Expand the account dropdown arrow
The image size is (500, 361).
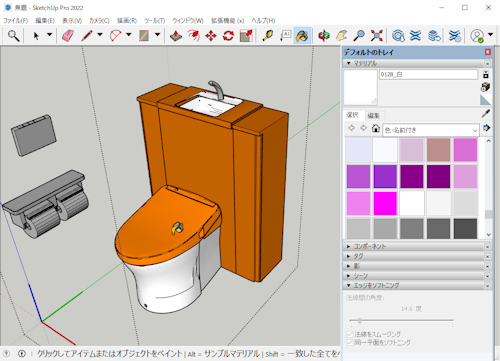click(x=490, y=35)
